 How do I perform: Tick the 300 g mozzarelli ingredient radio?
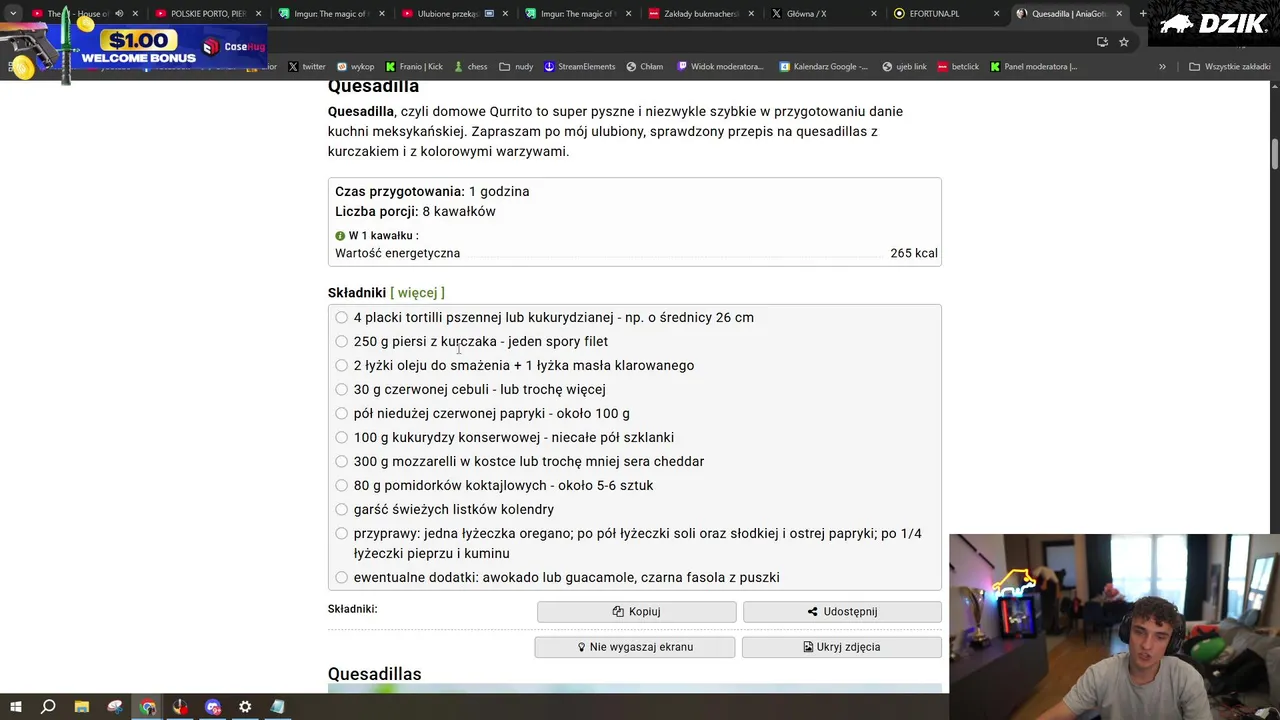342,461
